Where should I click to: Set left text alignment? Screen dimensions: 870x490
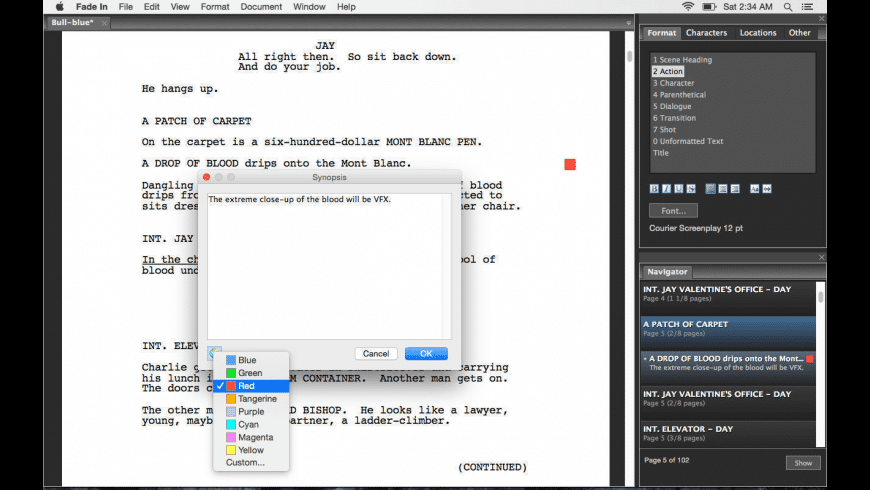point(710,189)
